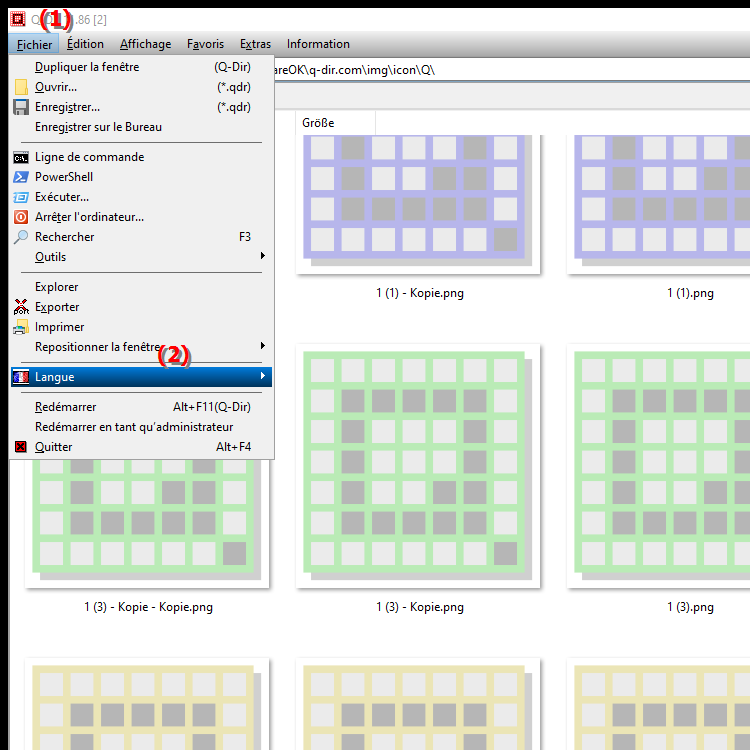Click Alt+F4 shortcut text beside Quitter
The image size is (750, 750).
click(x=233, y=447)
